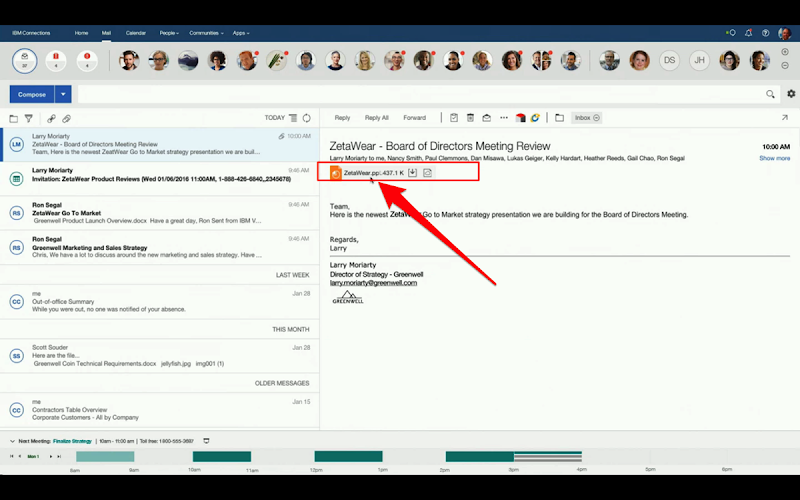Screen dimensions: 800x500
Task: Open the folders icon above message list
Action: point(14,118)
